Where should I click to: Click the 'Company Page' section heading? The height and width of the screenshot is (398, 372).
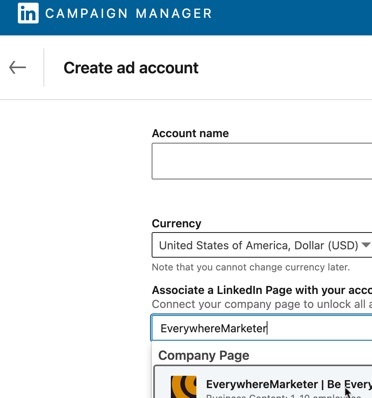204,356
